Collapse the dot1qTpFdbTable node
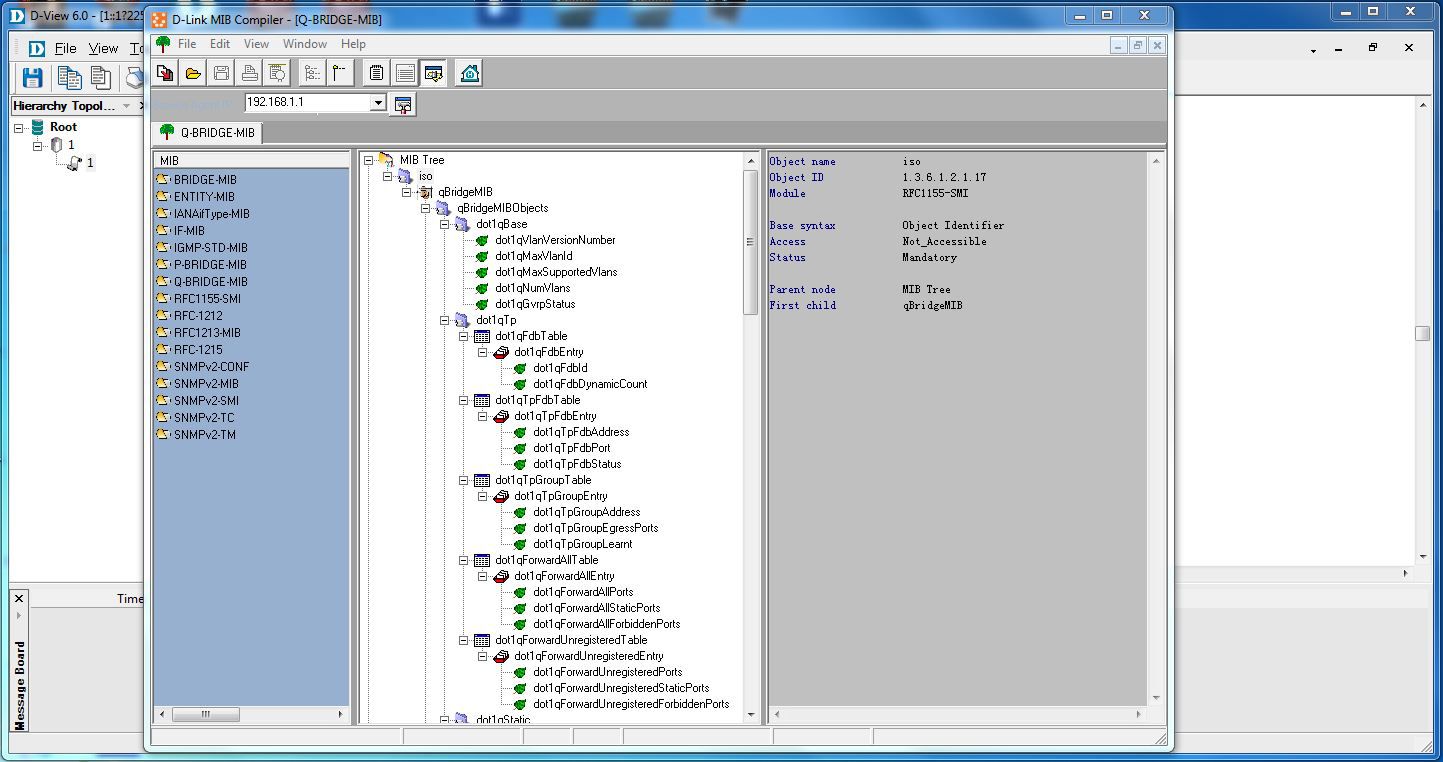The image size is (1443, 762). (463, 400)
